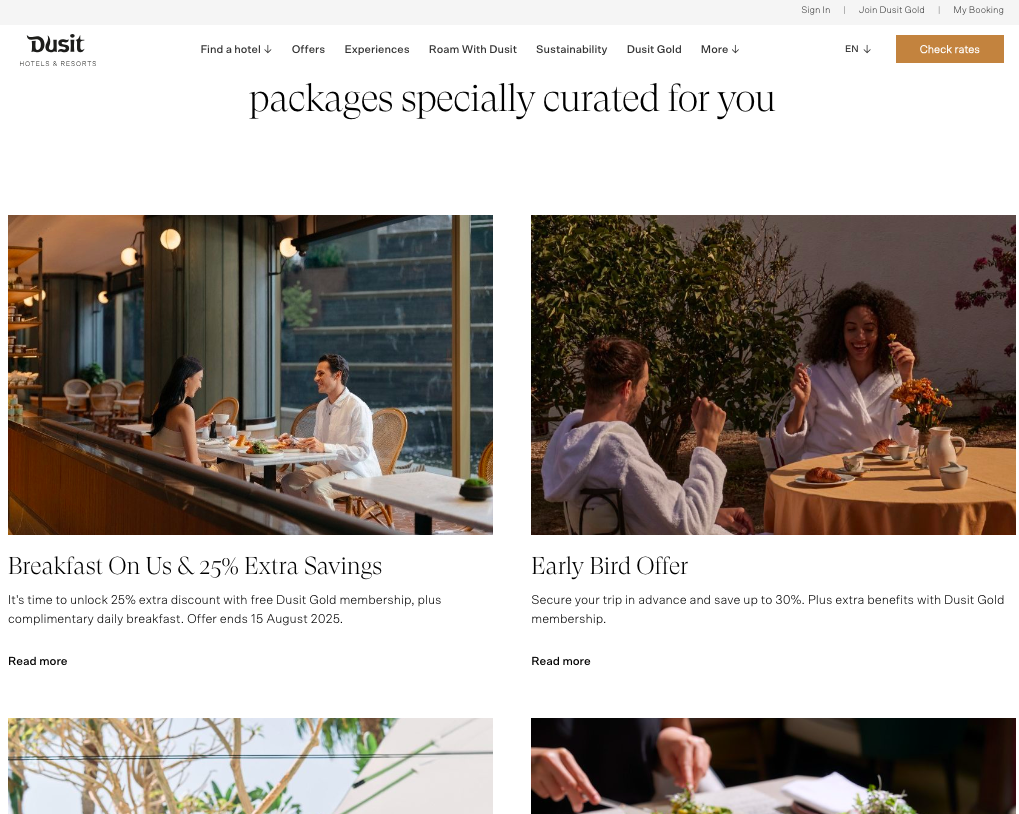Select Sustainability in the navigation bar

coord(571,49)
